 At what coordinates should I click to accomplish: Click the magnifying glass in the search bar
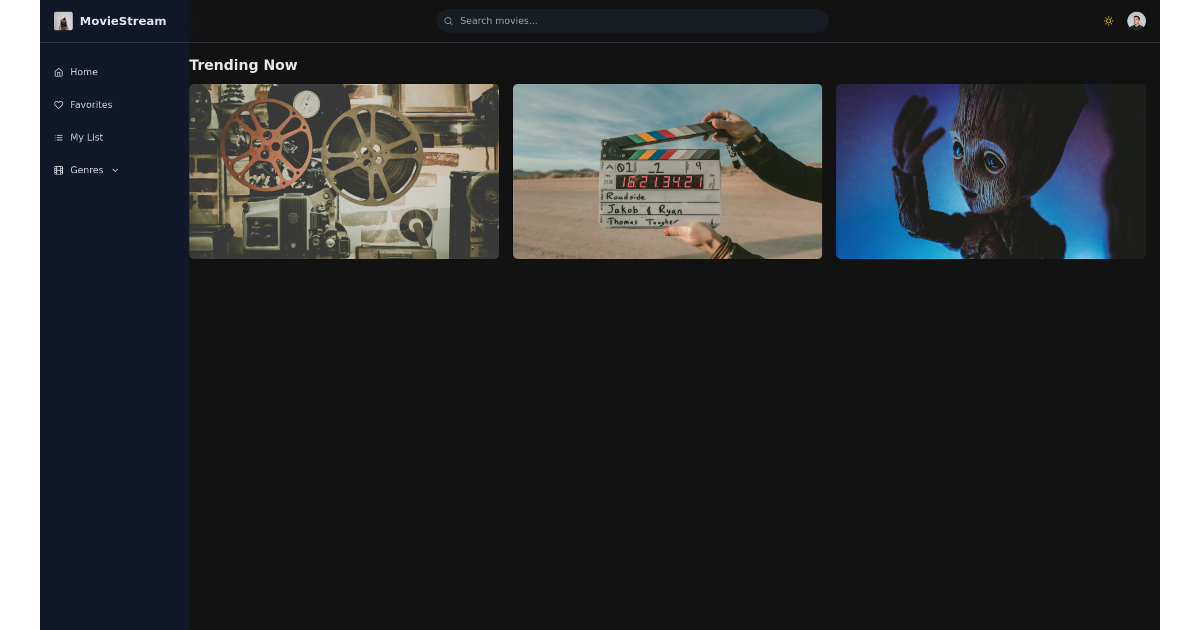[448, 20]
